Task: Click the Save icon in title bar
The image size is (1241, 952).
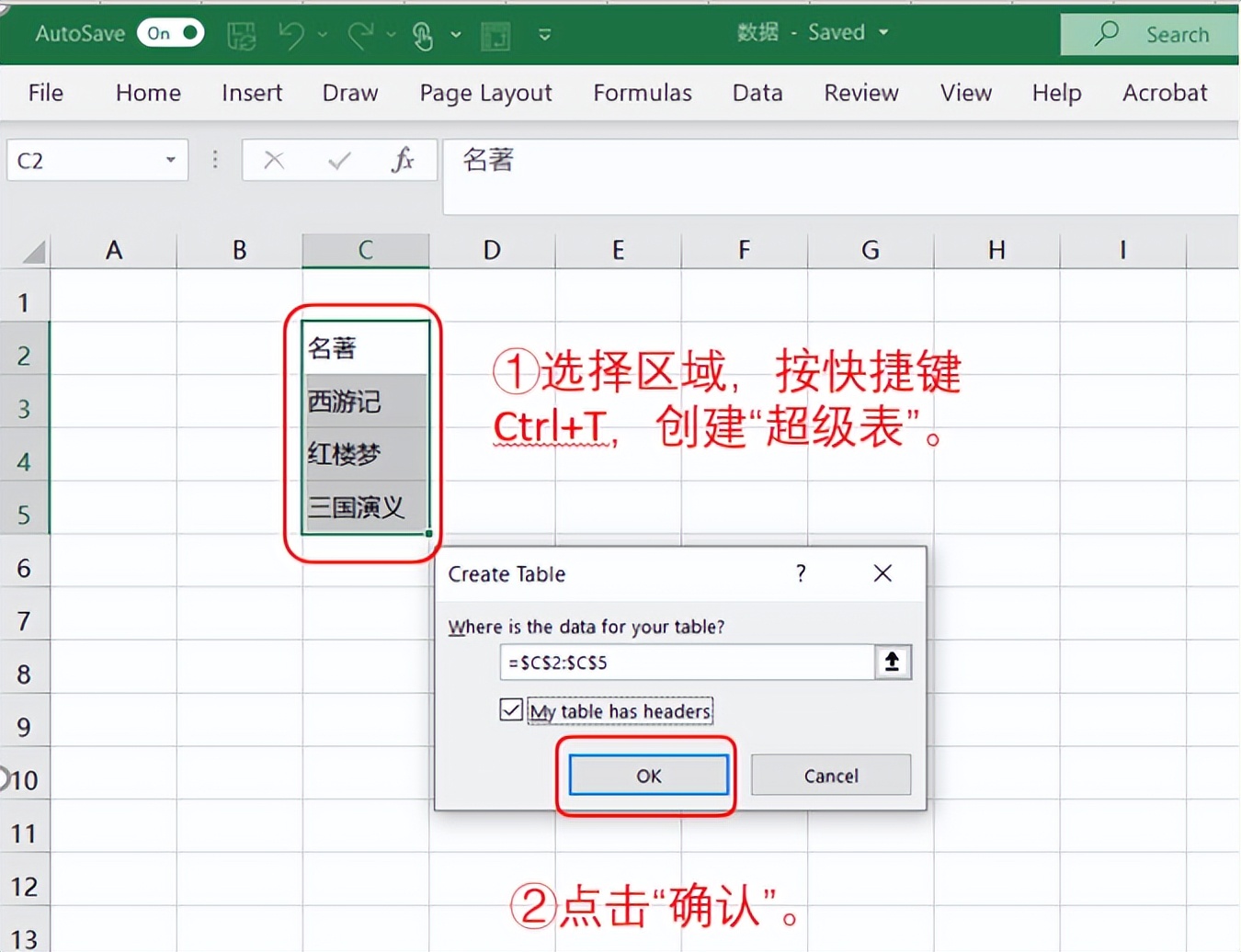Action: pyautogui.click(x=242, y=35)
